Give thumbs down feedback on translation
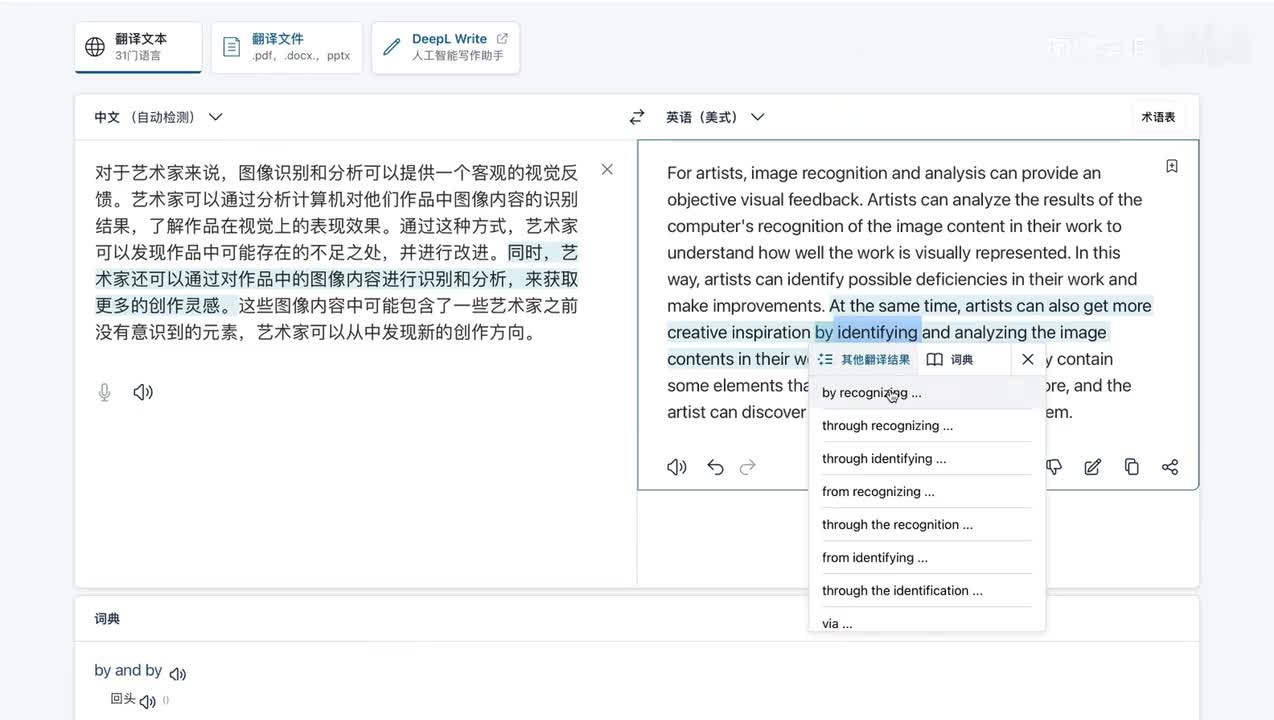 tap(1054, 467)
